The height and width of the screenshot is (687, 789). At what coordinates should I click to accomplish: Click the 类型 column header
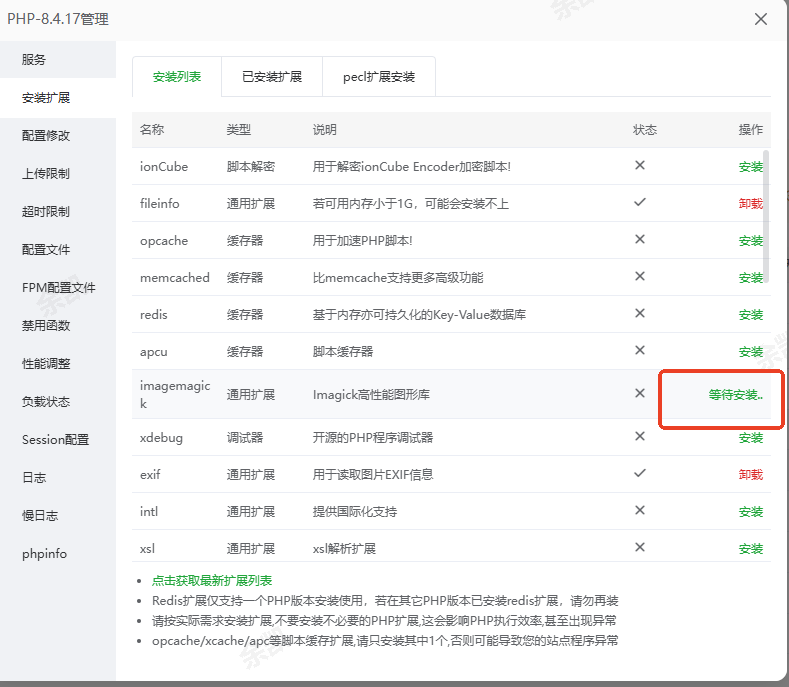click(239, 130)
